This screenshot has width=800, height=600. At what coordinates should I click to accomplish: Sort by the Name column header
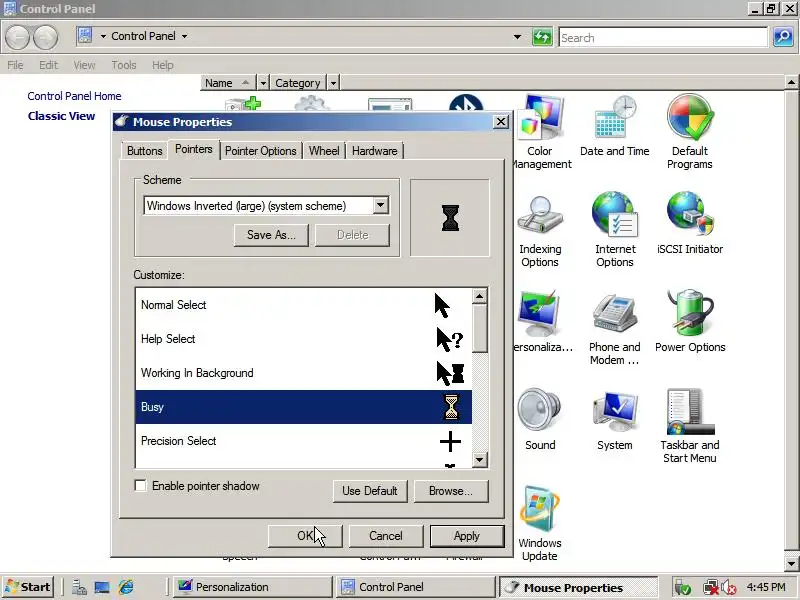pyautogui.click(x=228, y=83)
